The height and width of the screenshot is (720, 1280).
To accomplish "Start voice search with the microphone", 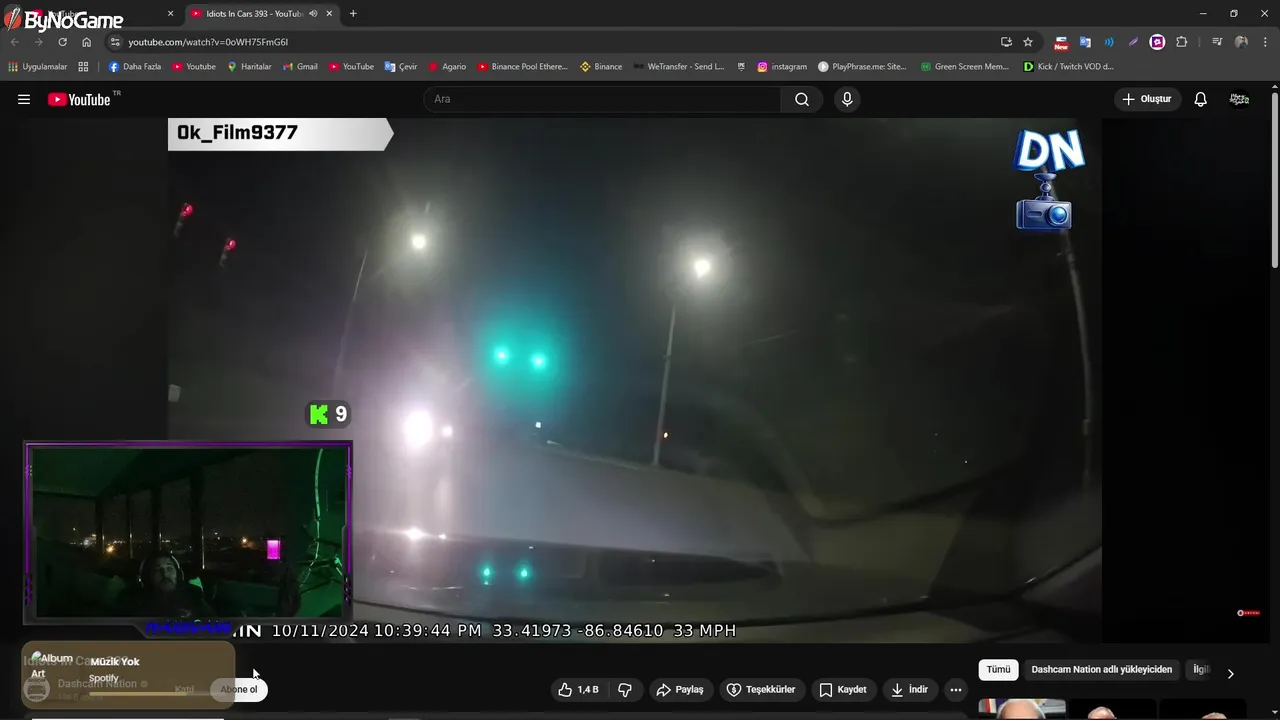I will (x=847, y=99).
